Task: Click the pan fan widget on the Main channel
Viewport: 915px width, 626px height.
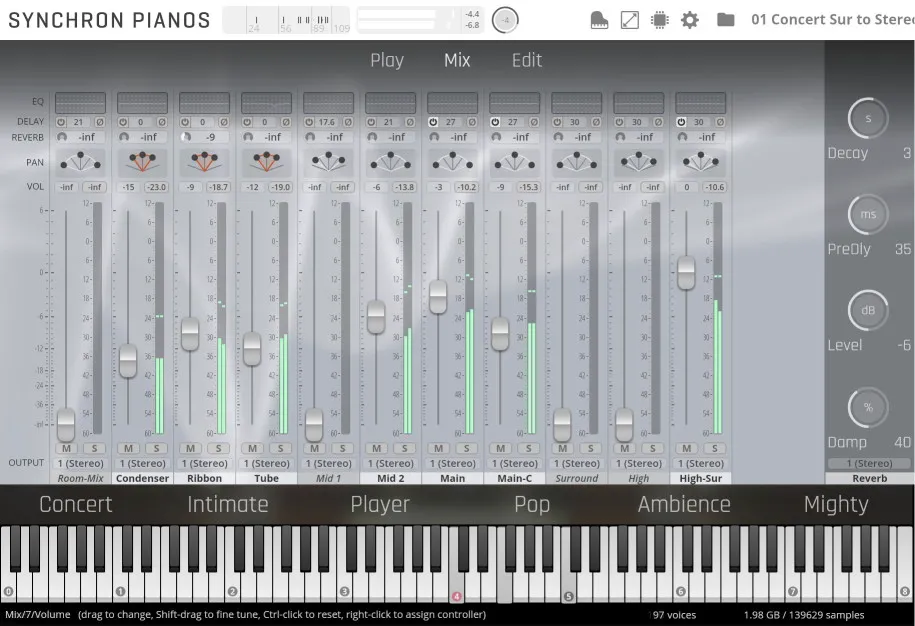Action: click(452, 162)
